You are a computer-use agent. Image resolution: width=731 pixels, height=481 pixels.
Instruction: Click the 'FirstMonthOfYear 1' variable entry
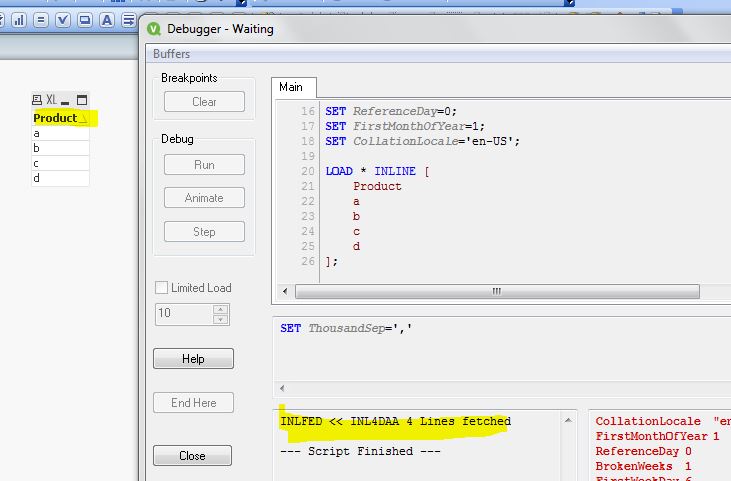point(657,436)
